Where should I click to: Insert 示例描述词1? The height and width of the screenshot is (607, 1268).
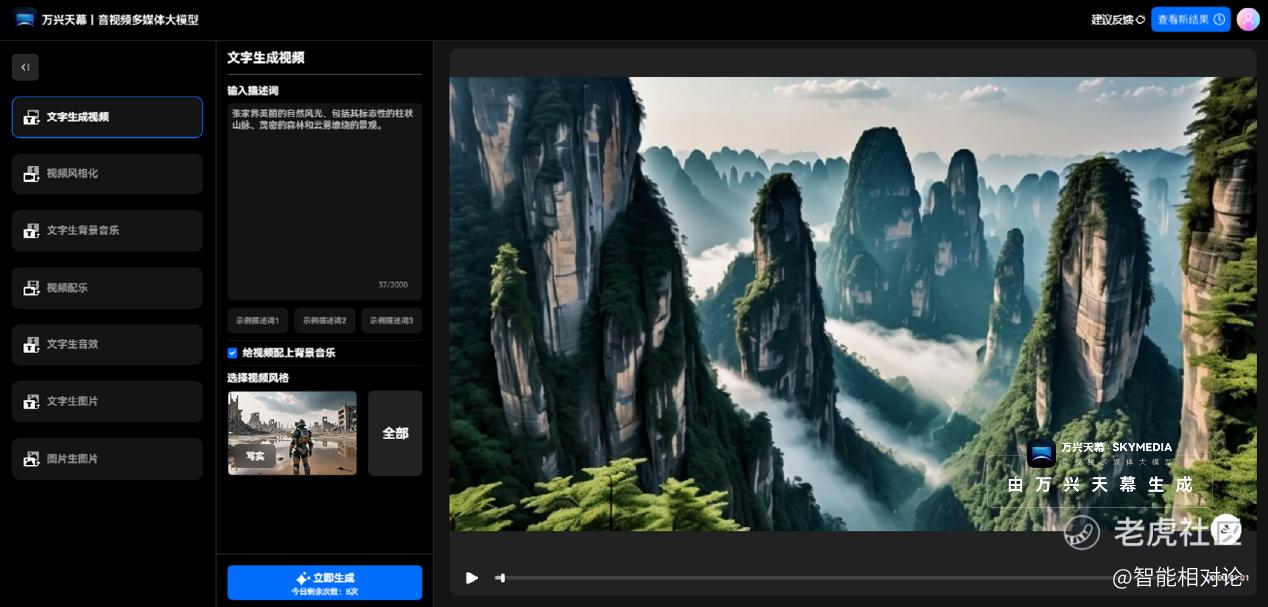[258, 321]
